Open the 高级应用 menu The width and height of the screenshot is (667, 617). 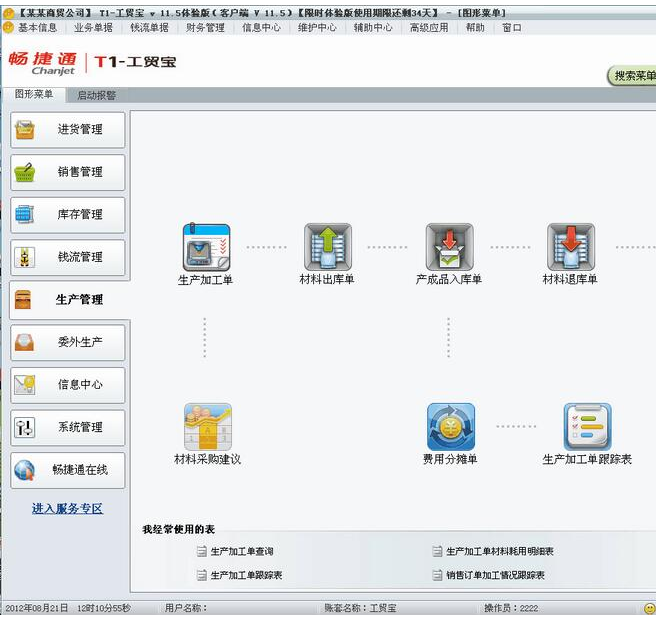point(429,28)
